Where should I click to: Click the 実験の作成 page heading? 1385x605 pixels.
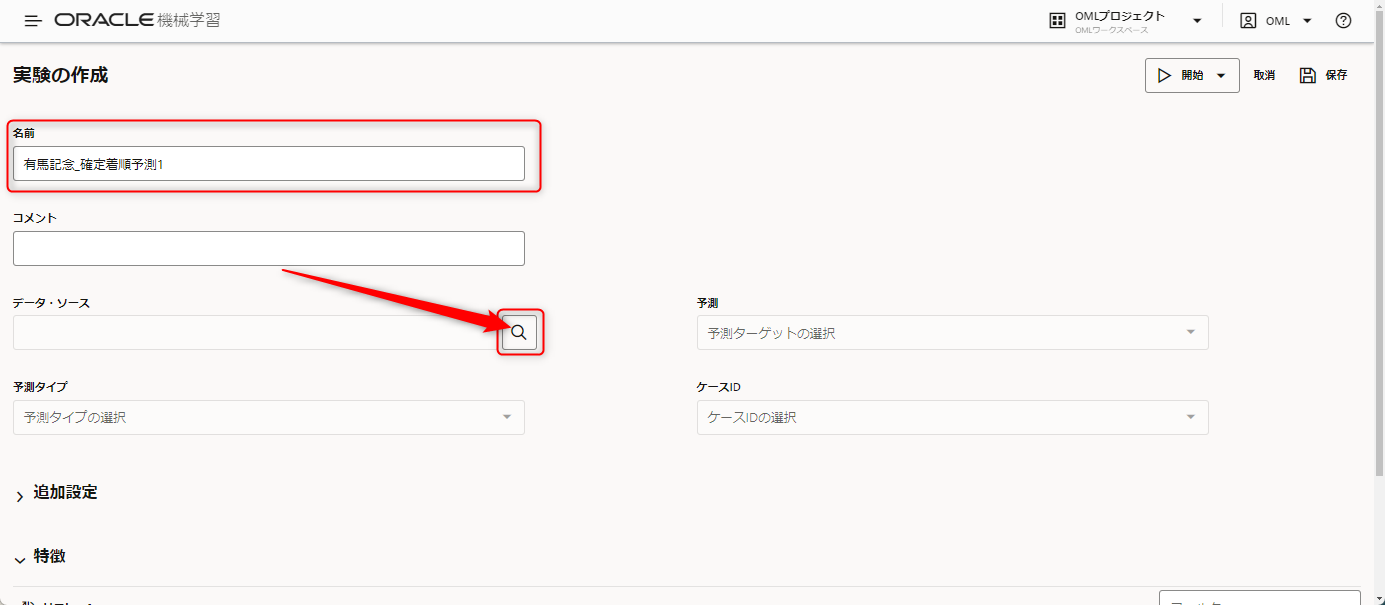[x=60, y=75]
